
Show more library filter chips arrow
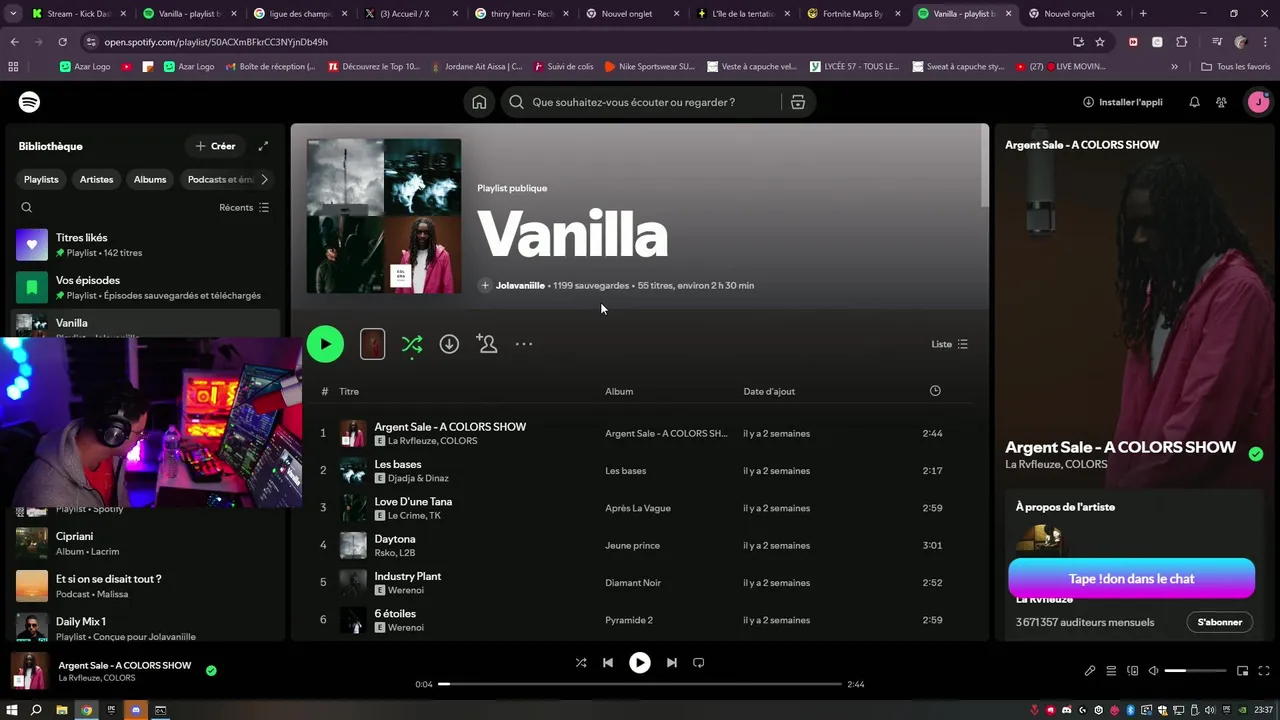[x=264, y=179]
